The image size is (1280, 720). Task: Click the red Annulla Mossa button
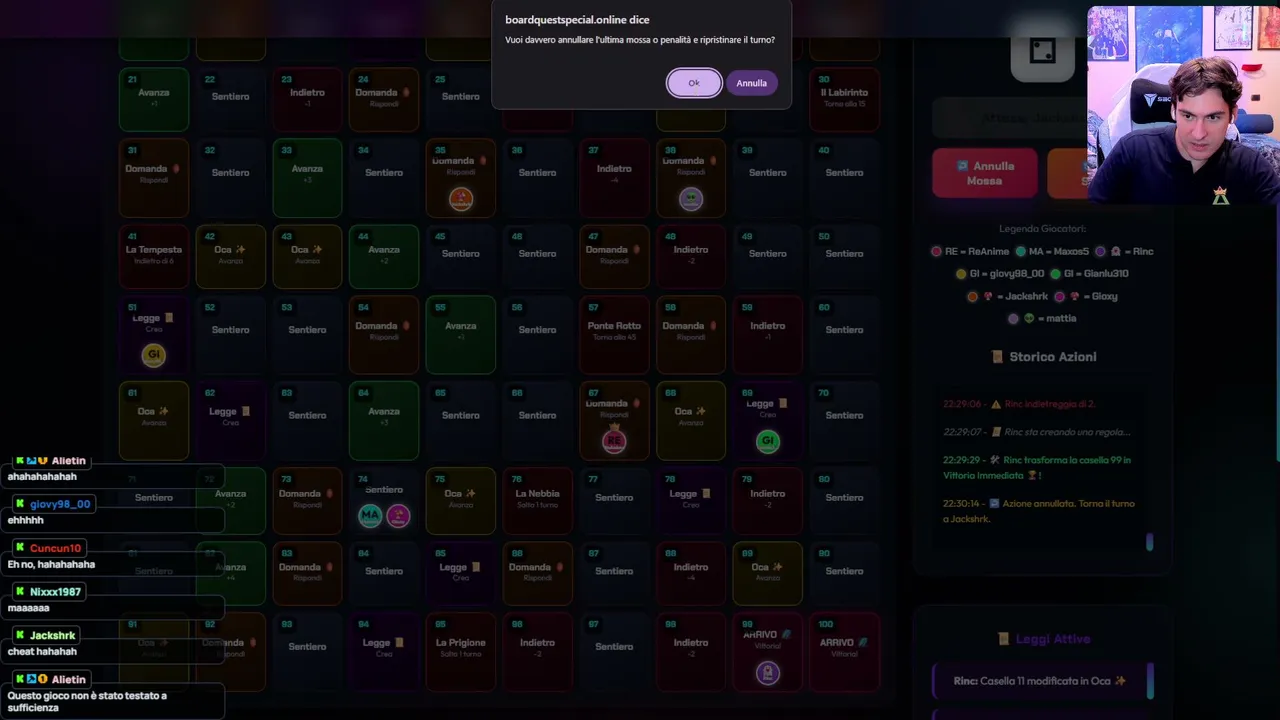click(984, 173)
